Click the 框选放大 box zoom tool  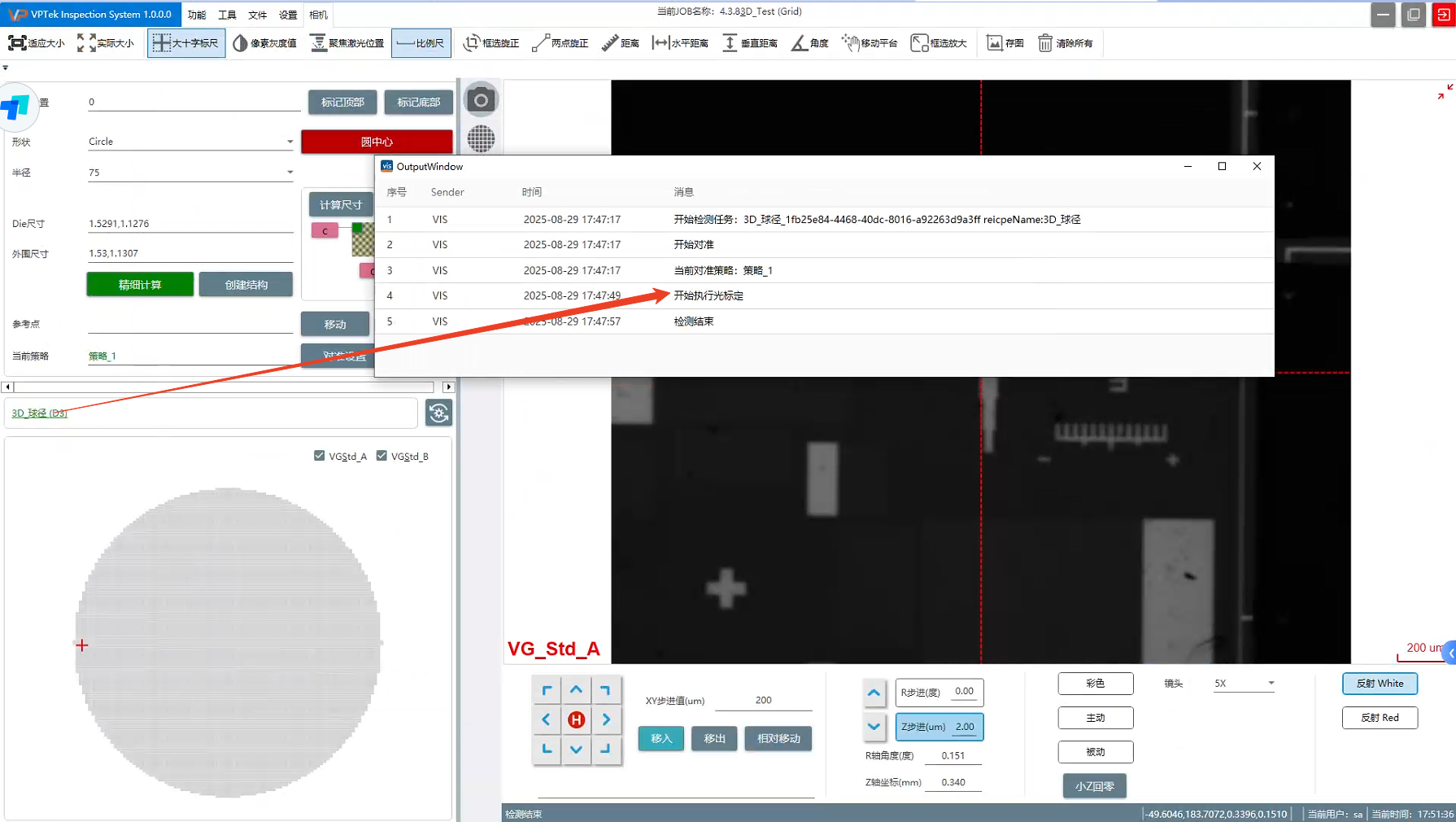click(939, 43)
